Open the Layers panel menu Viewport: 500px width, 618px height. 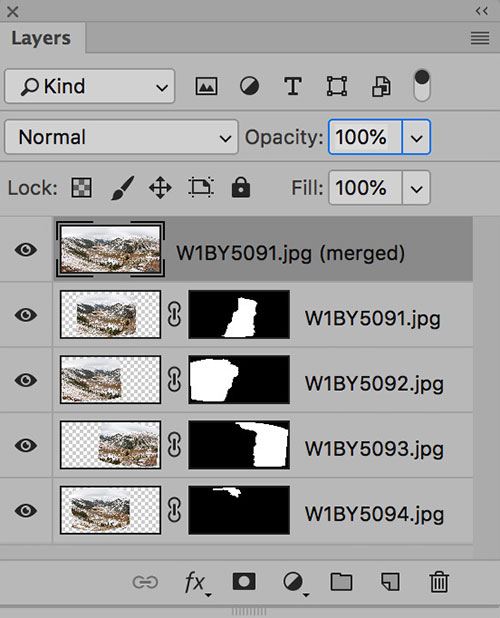(480, 38)
